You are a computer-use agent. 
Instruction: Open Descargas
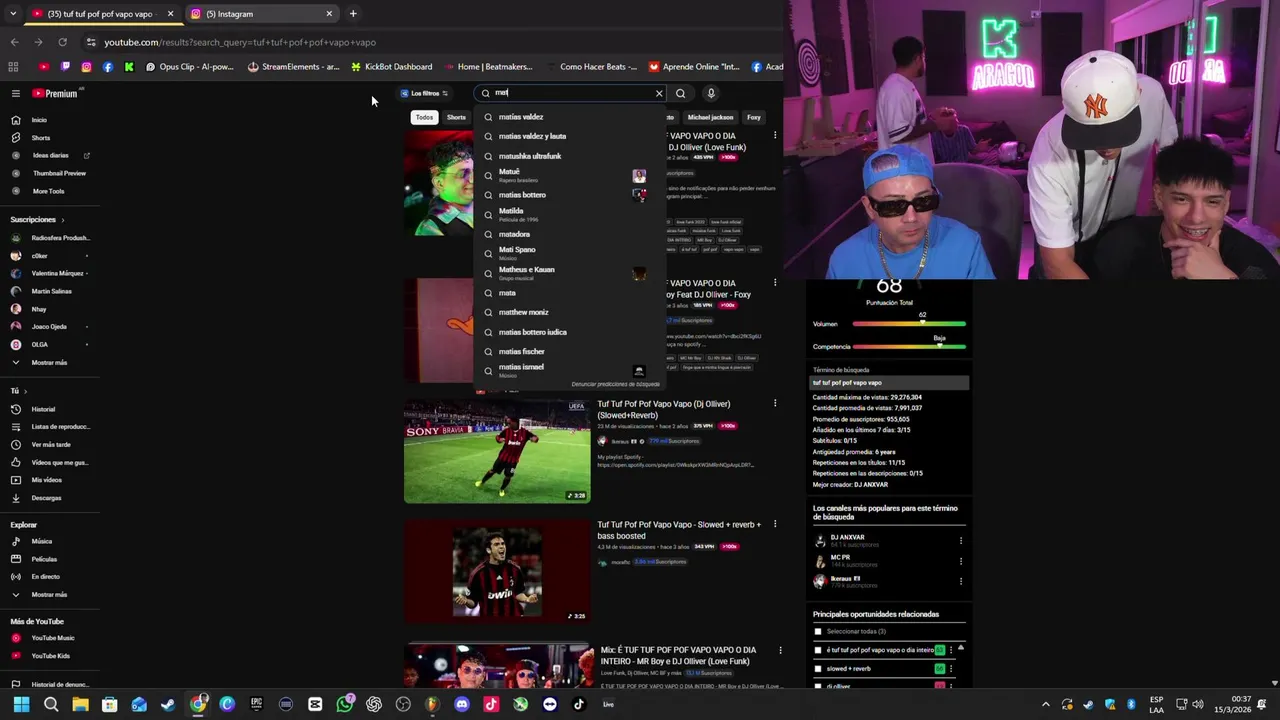coord(46,498)
